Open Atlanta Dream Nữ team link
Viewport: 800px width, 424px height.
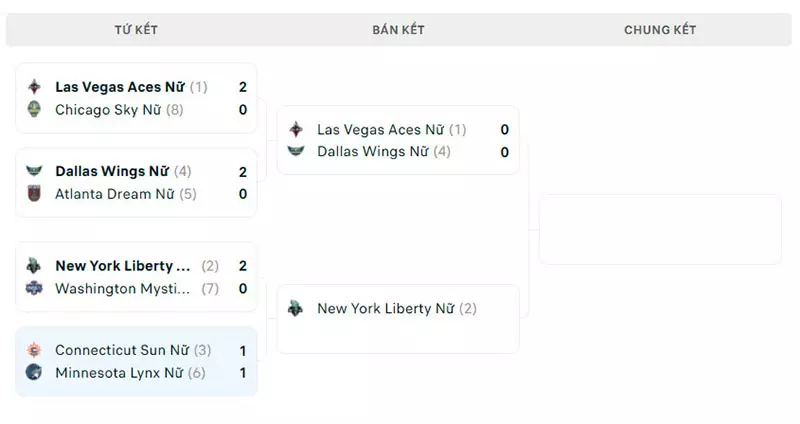point(115,194)
